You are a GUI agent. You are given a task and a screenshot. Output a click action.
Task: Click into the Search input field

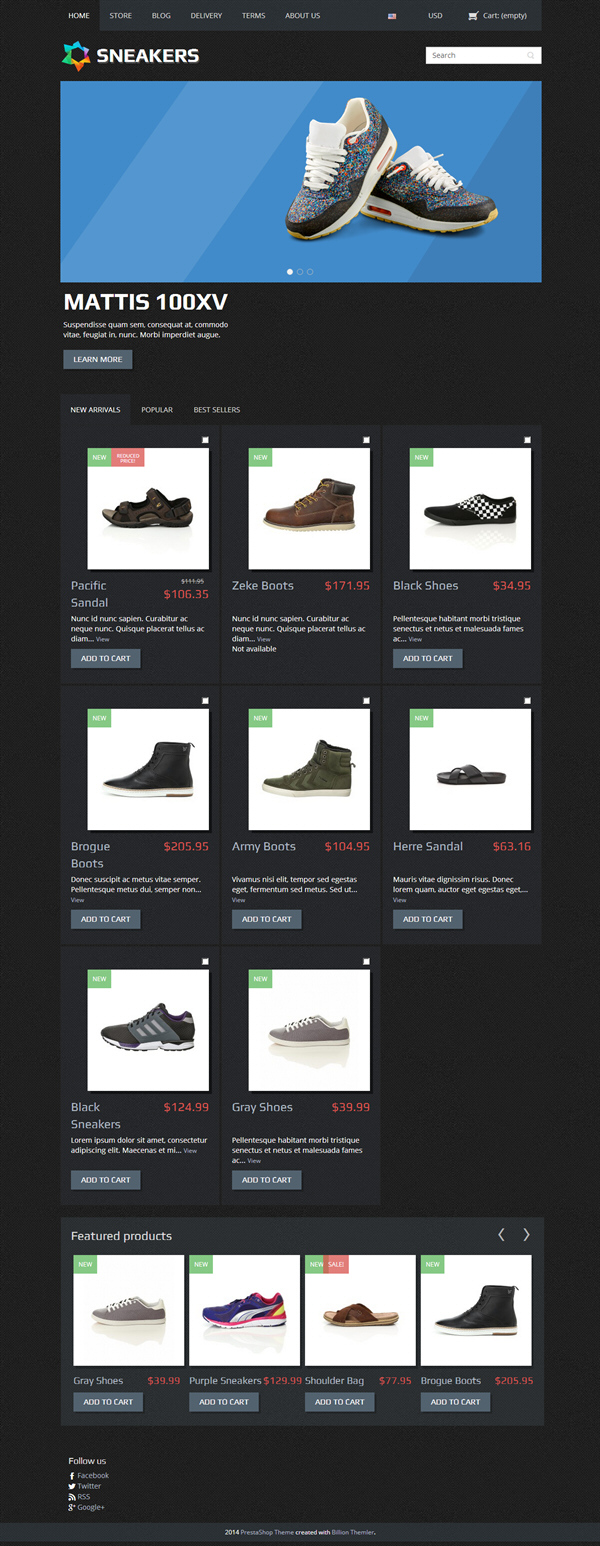(476, 56)
